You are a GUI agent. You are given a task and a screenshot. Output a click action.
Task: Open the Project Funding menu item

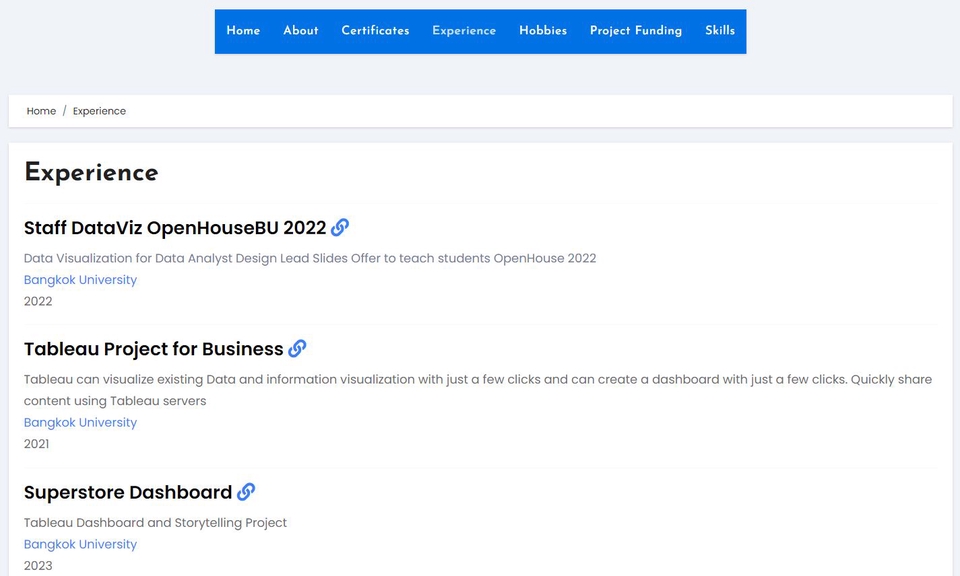point(636,31)
